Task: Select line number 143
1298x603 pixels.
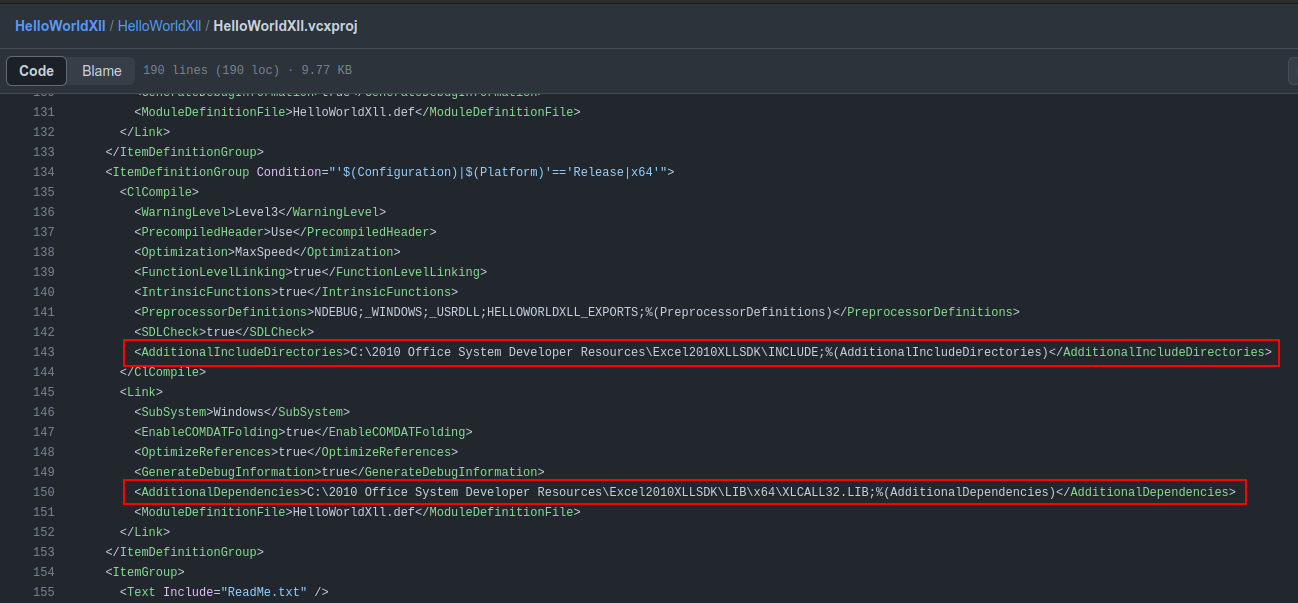Action: click(43, 352)
